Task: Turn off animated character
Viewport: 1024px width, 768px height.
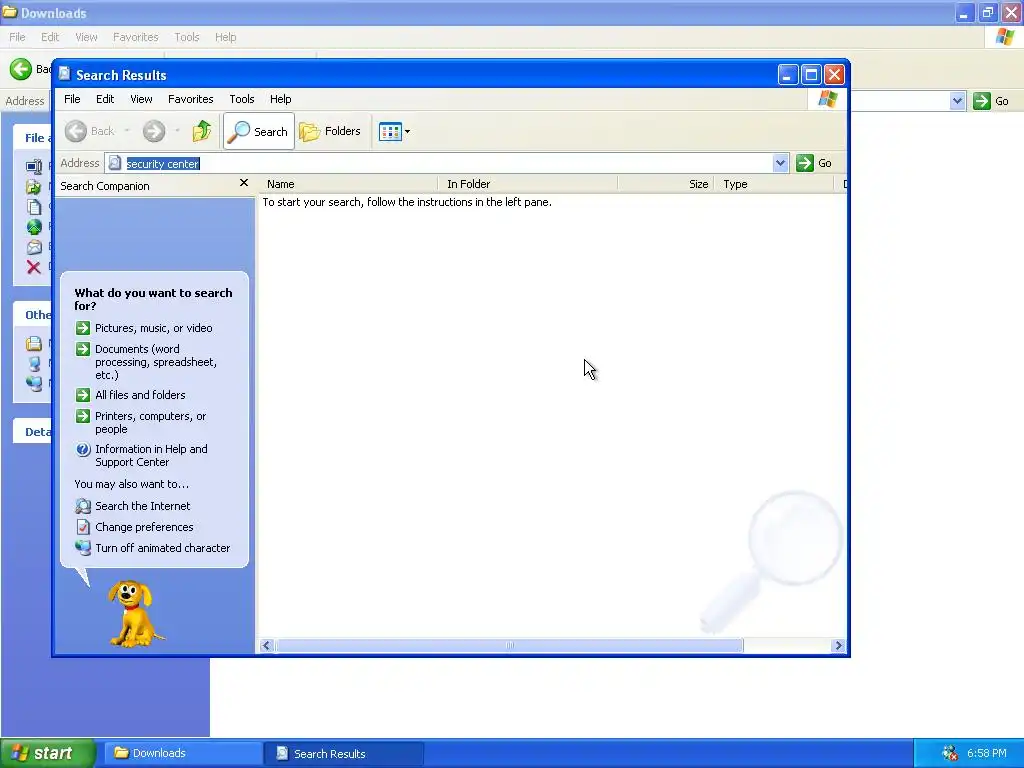Action: tap(163, 548)
